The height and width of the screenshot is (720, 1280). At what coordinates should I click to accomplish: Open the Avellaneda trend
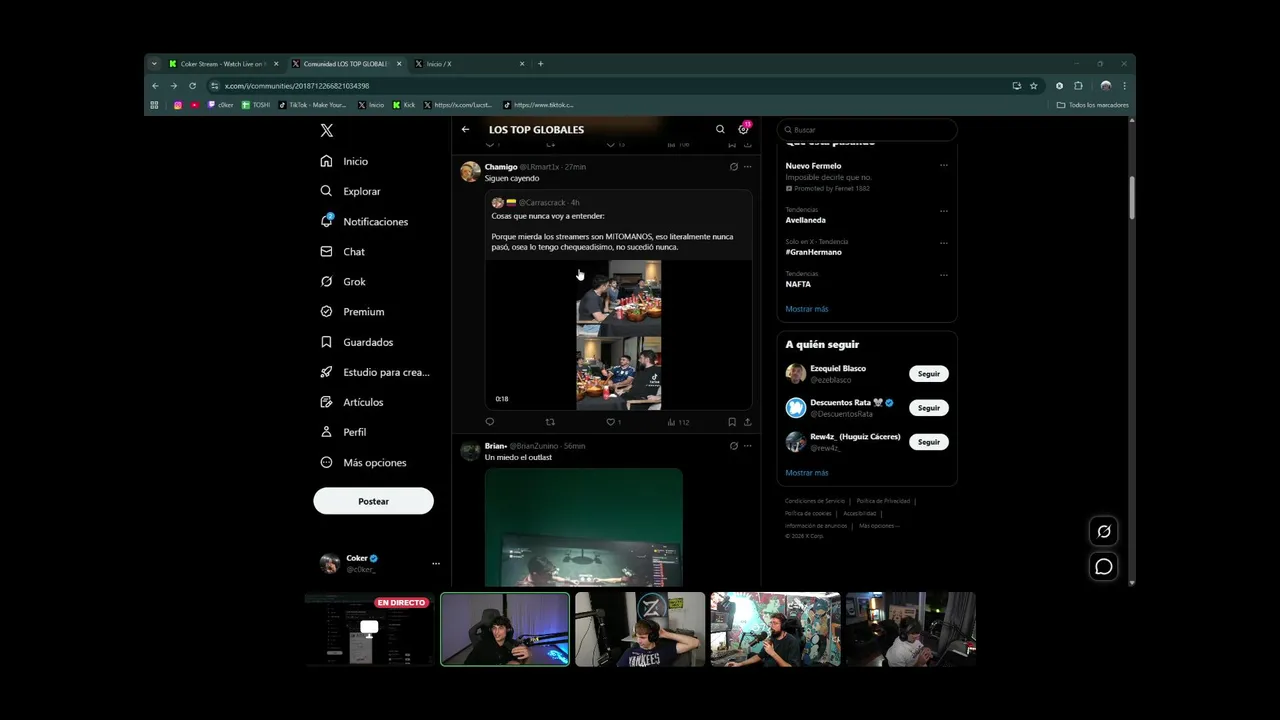point(806,220)
